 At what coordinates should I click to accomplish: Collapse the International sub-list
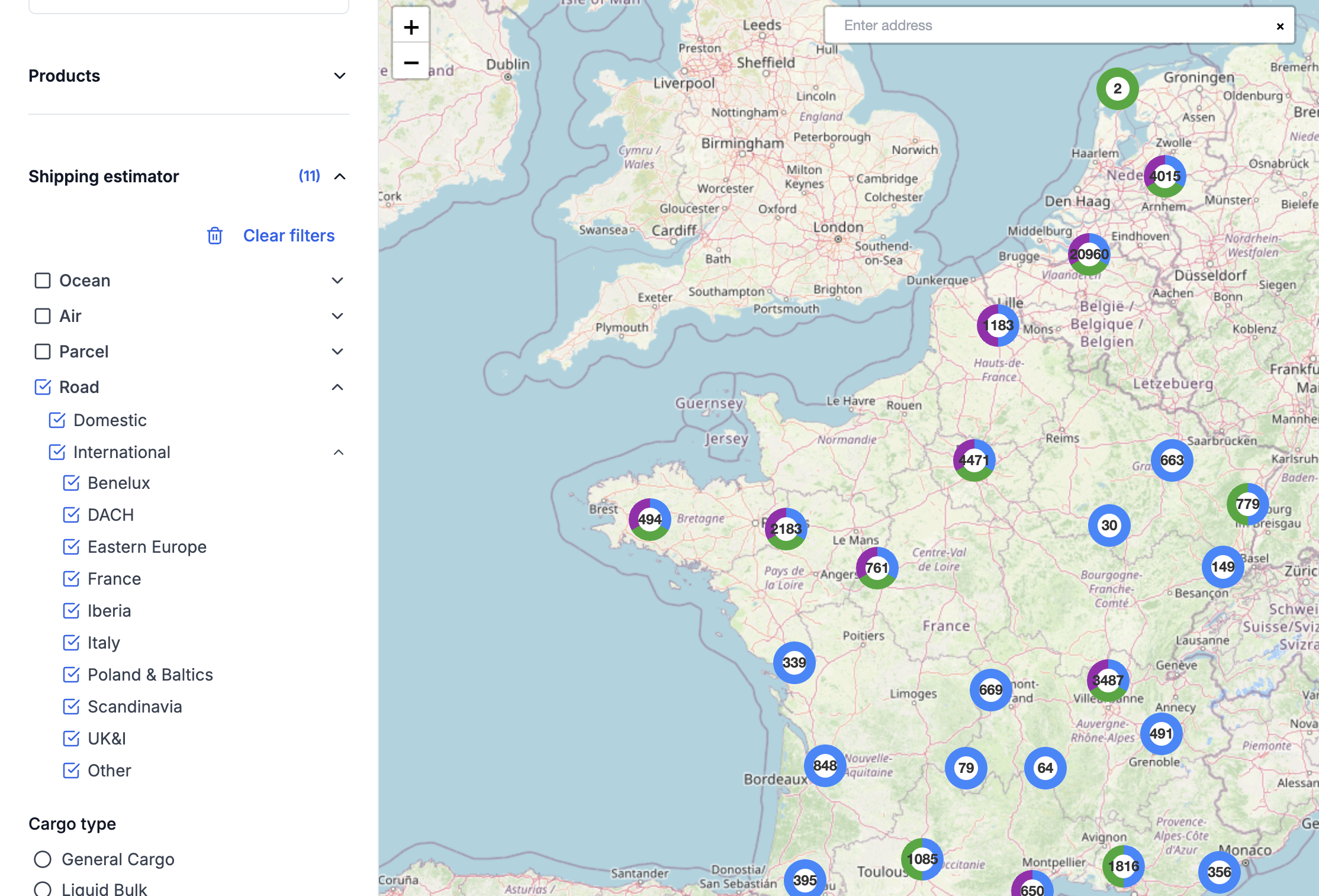(x=338, y=452)
